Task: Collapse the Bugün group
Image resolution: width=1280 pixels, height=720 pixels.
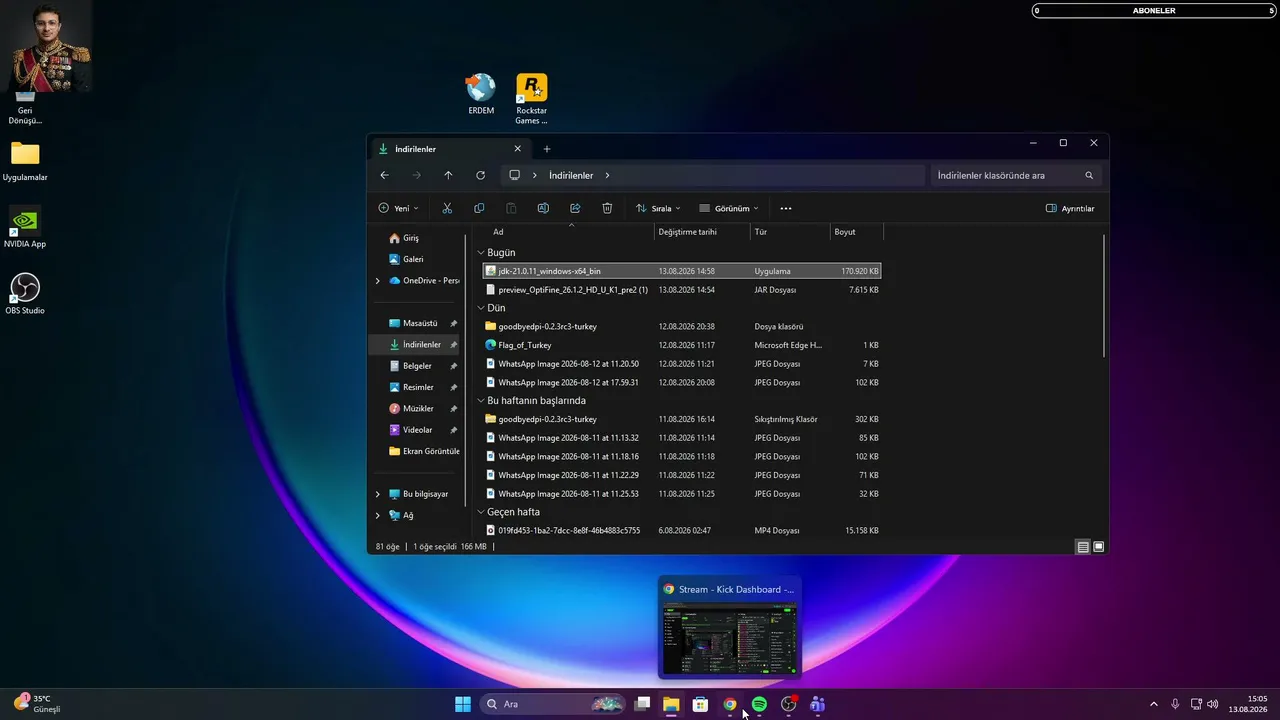Action: [481, 253]
